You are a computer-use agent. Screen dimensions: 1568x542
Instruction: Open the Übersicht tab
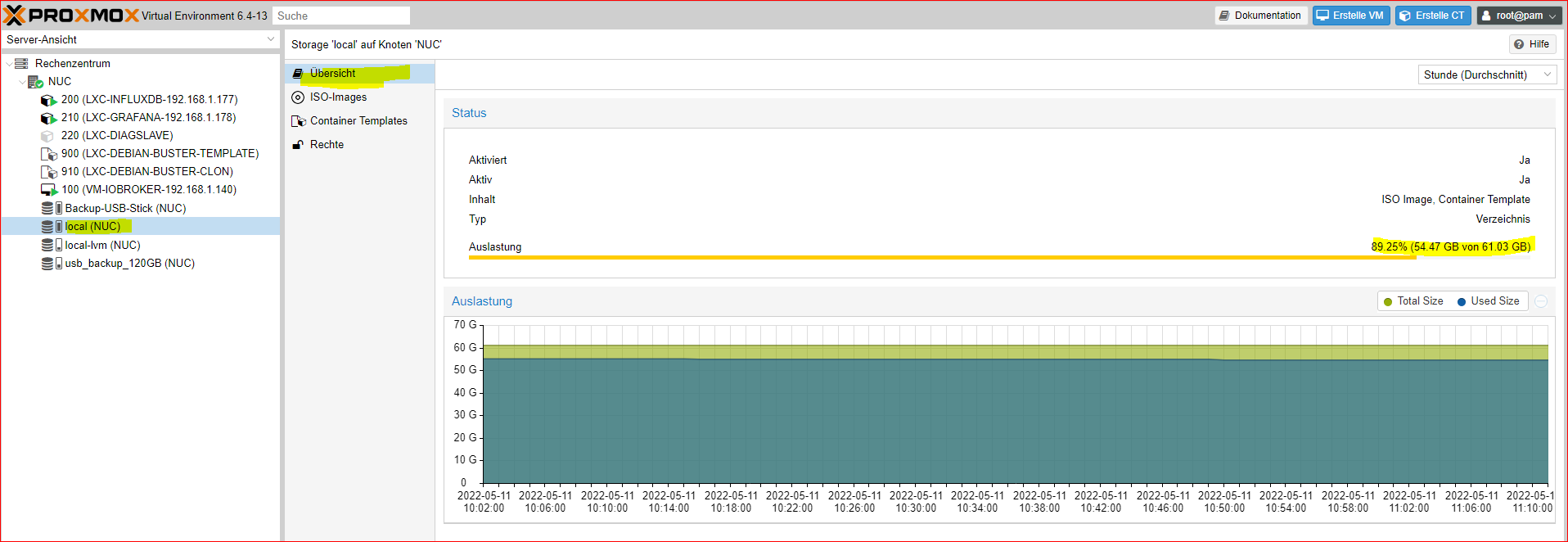point(360,74)
